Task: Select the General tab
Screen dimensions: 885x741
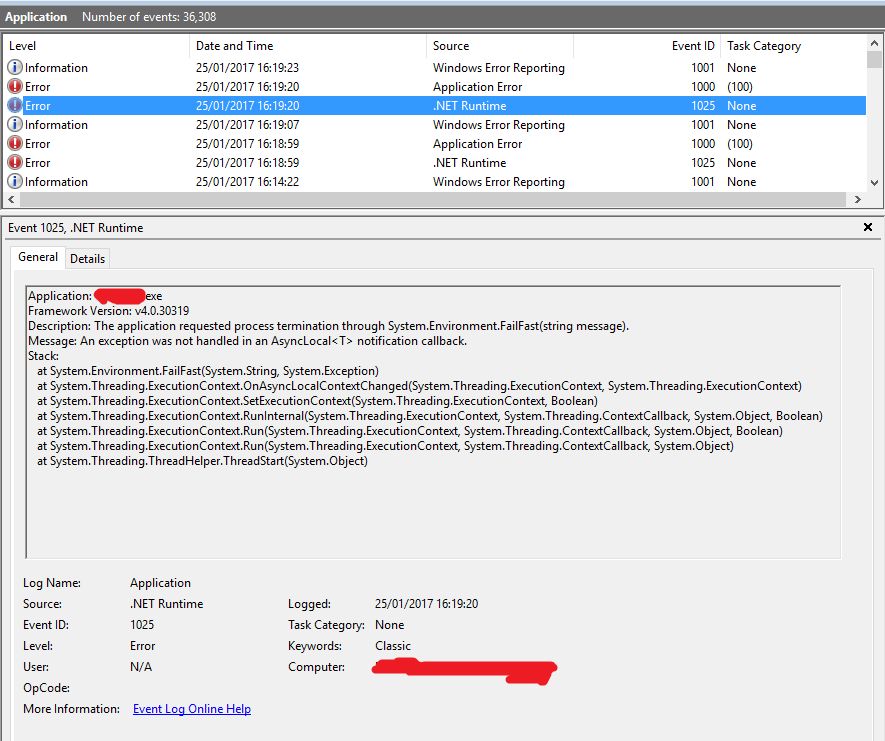Action: click(38, 257)
